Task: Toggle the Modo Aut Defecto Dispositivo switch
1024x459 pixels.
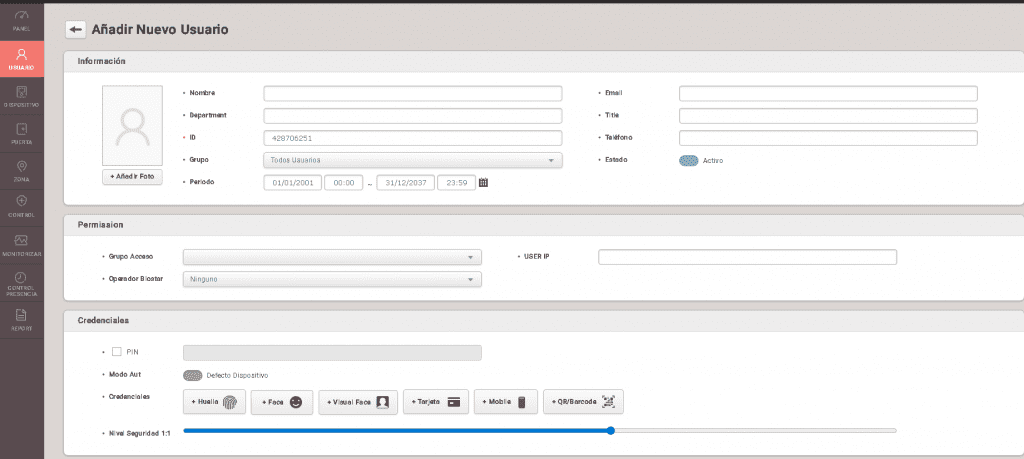Action: pos(193,375)
